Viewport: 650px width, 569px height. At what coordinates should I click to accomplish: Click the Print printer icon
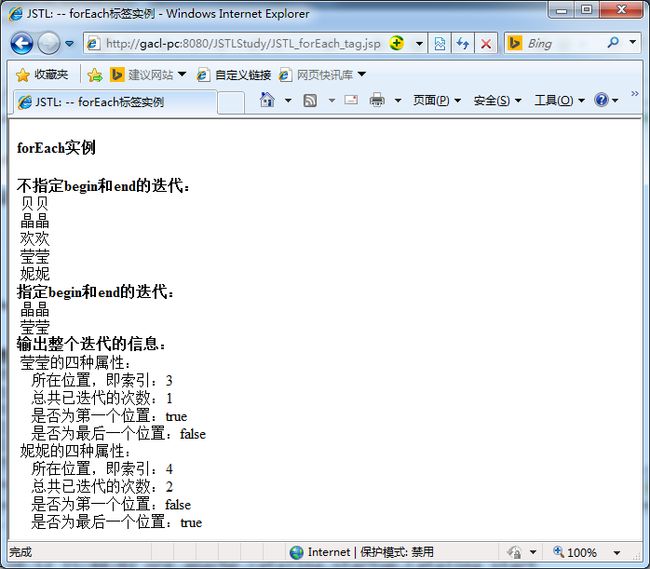377,100
